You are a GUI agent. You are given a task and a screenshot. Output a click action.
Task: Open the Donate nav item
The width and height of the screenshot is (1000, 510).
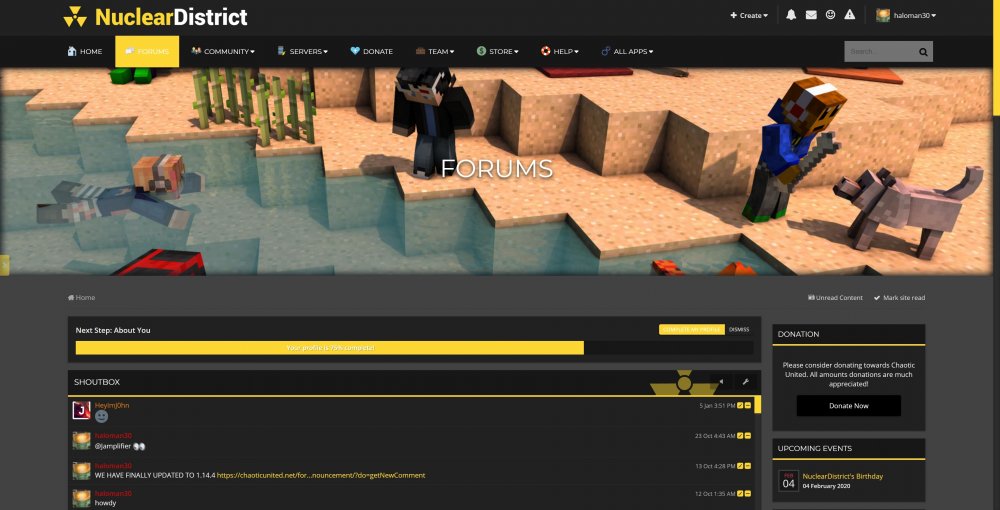[372, 52]
